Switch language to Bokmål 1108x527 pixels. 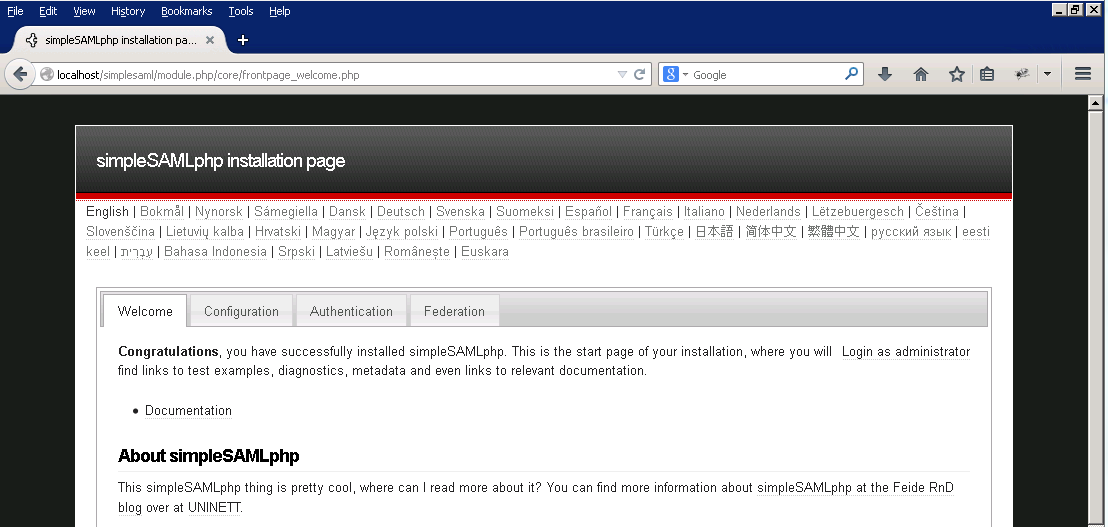[x=162, y=211]
